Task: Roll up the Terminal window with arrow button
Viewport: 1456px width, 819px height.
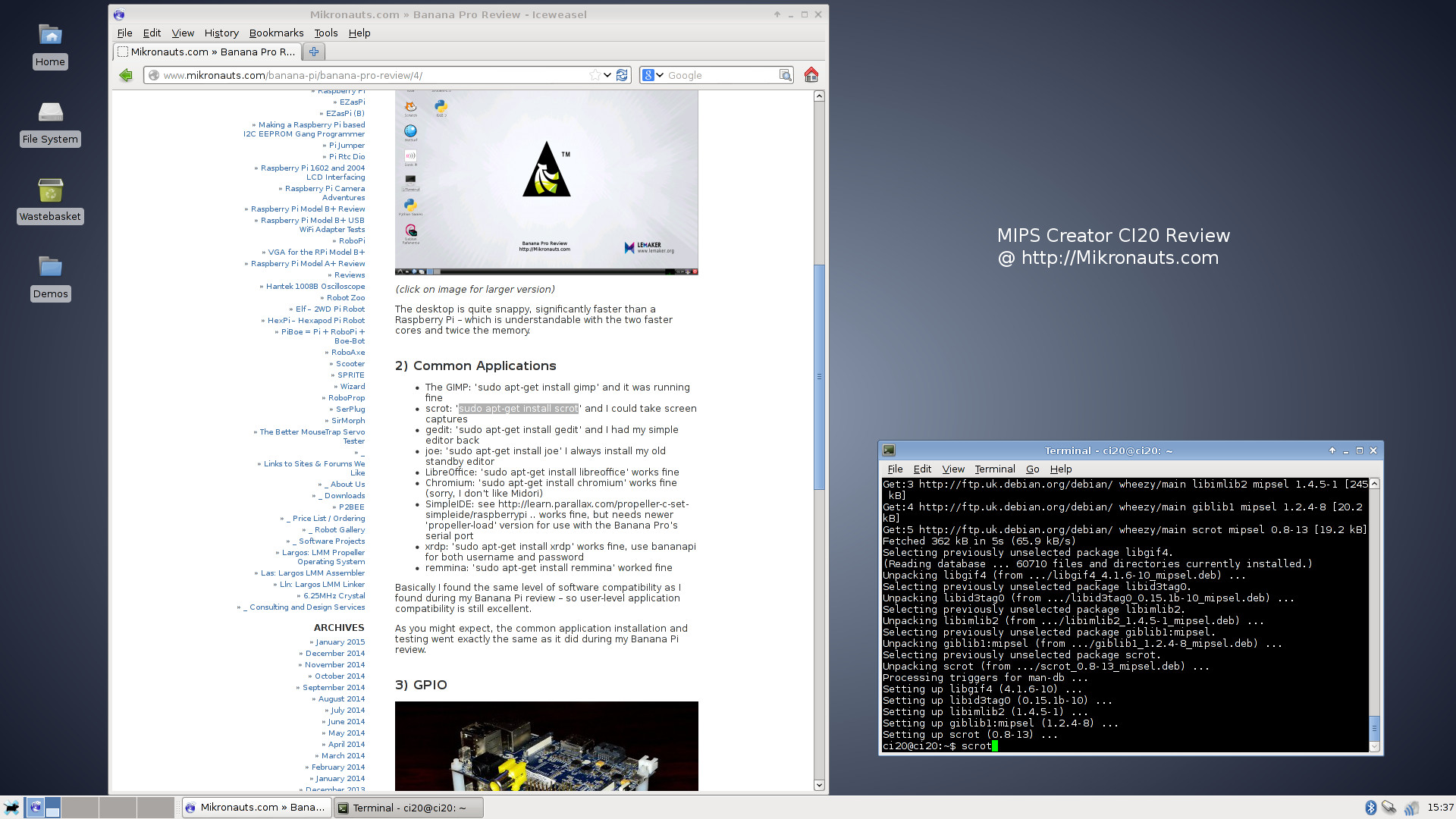Action: coord(1332,450)
